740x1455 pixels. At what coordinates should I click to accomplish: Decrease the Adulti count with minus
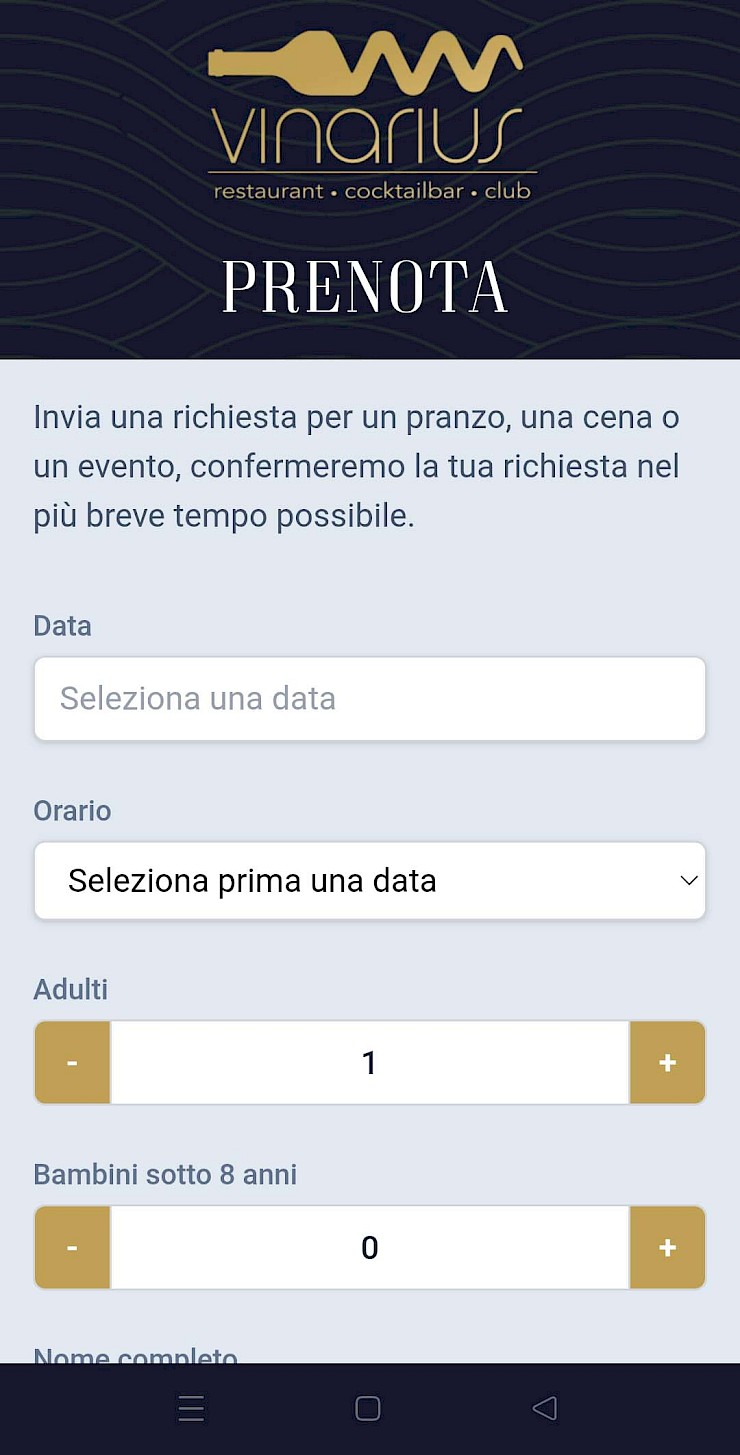click(72, 1062)
